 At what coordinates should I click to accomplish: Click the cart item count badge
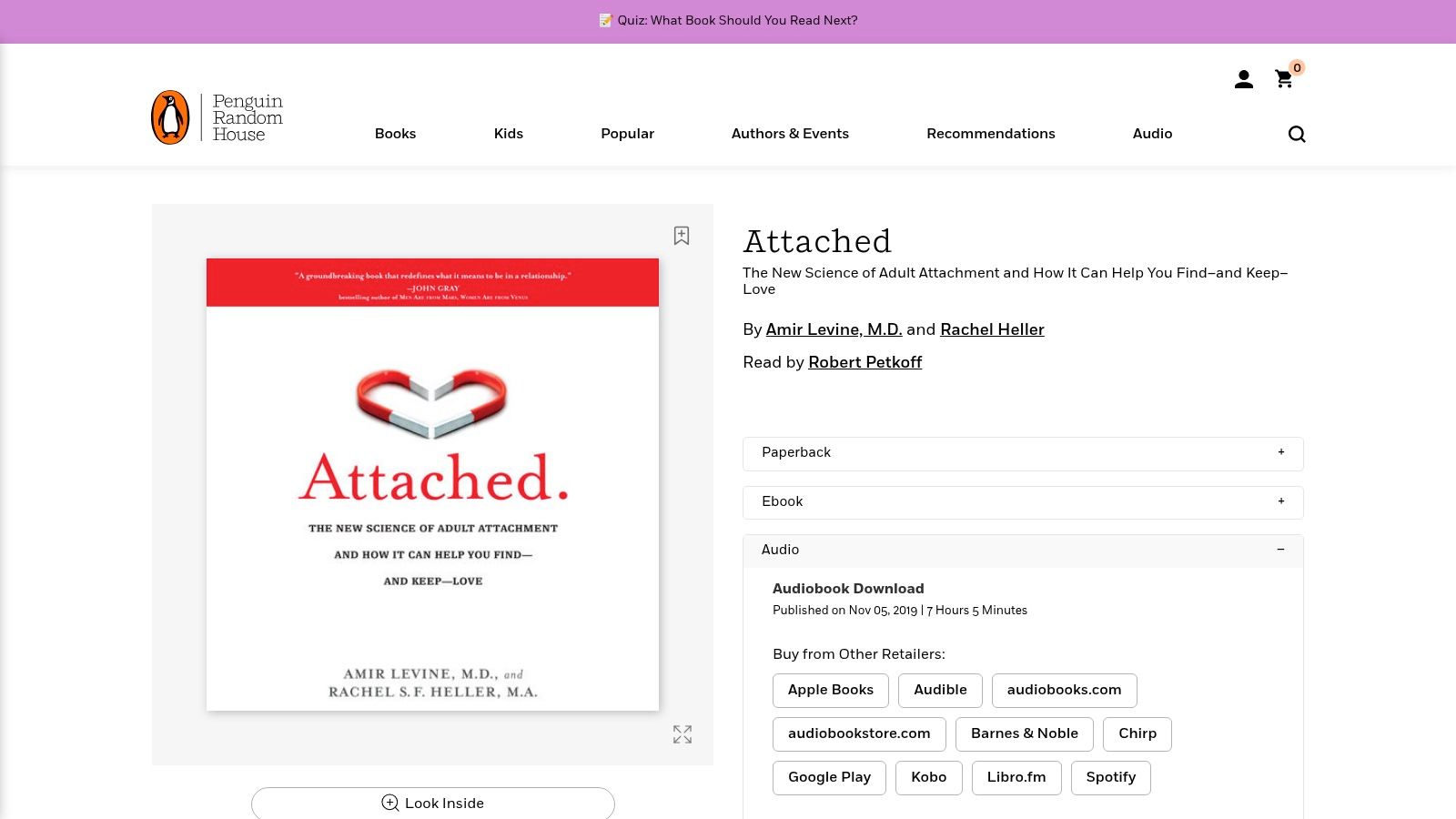(x=1297, y=68)
